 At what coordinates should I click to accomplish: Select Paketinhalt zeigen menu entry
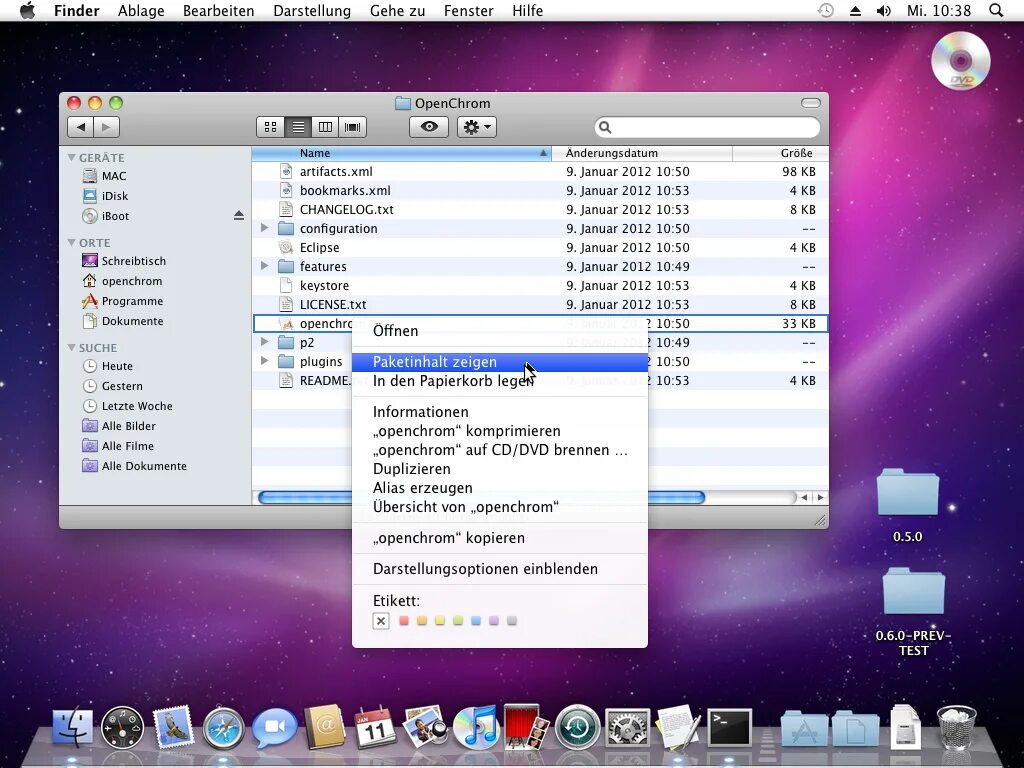click(x=500, y=362)
